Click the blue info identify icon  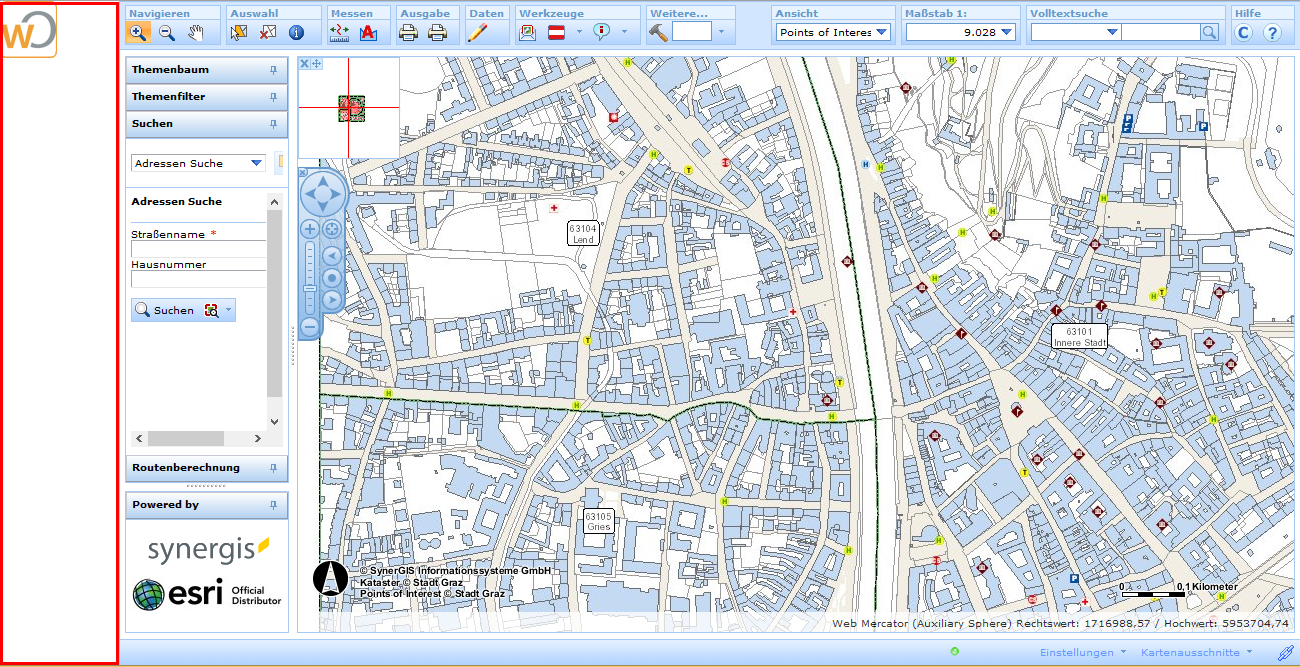coord(296,32)
